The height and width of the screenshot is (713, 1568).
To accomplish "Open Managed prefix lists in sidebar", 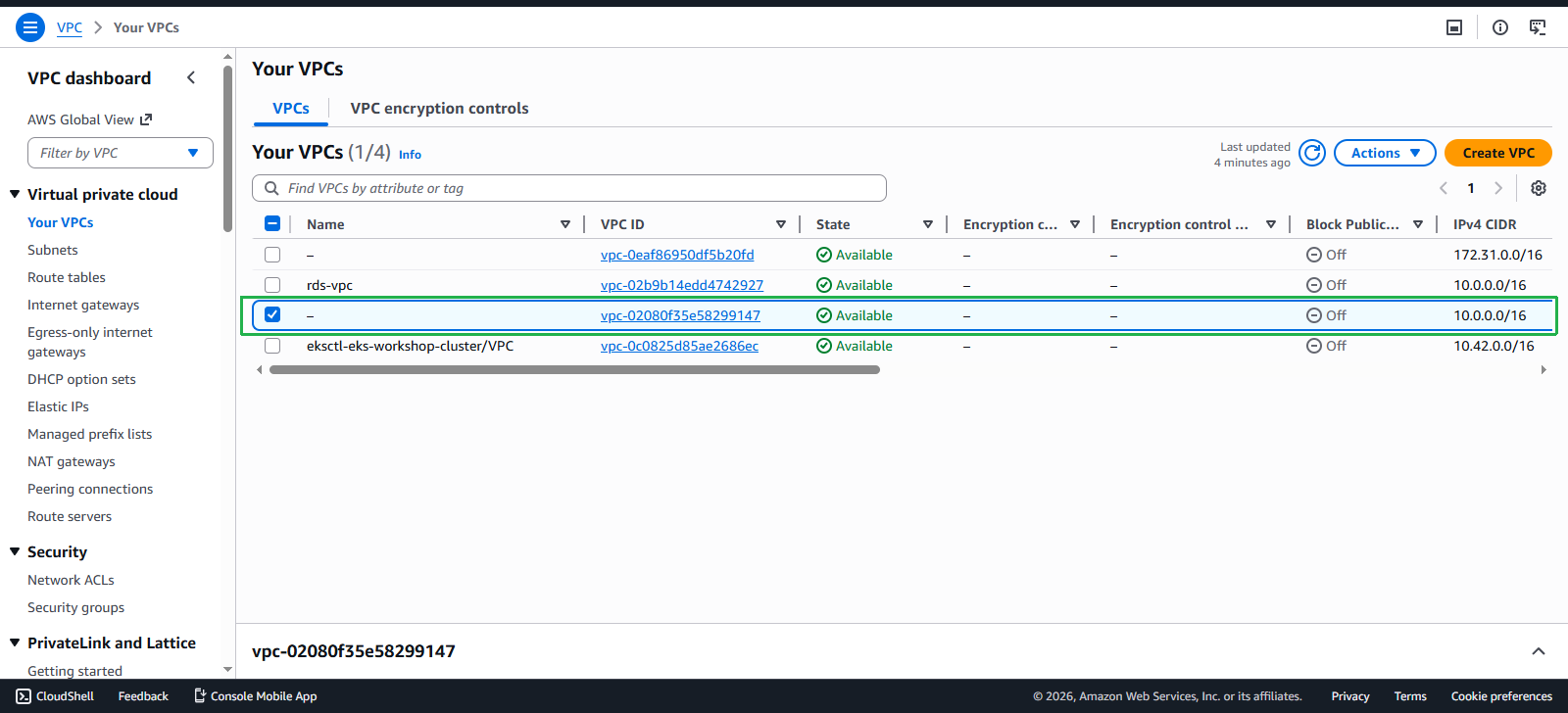I will tap(89, 434).
